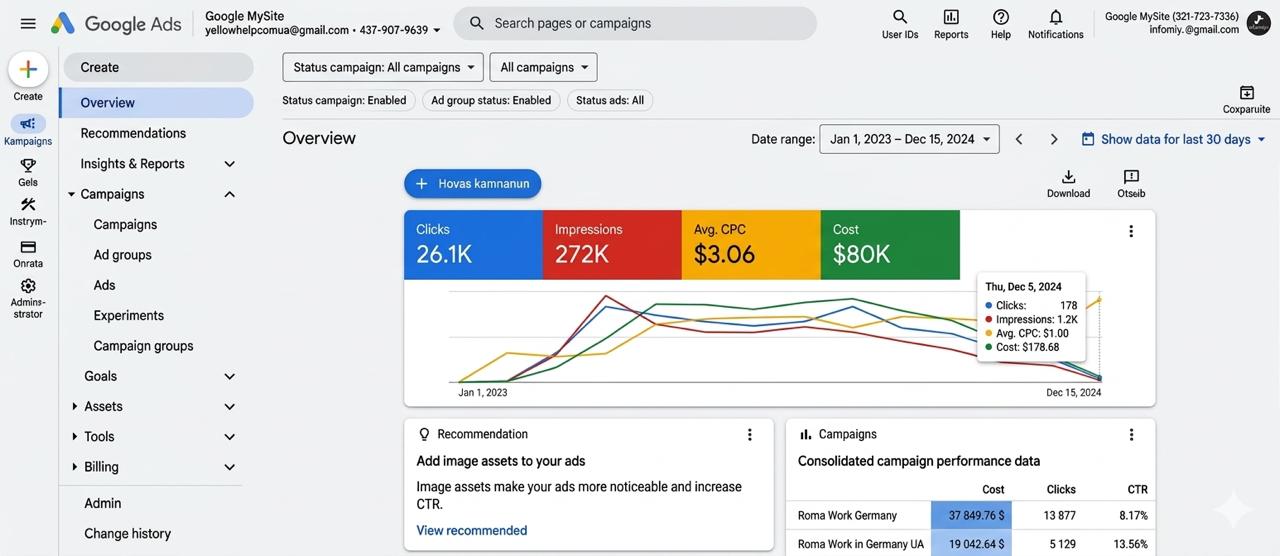Screen dimensions: 1280x556
Task: Click the round plus Create icon
Action: coord(28,69)
